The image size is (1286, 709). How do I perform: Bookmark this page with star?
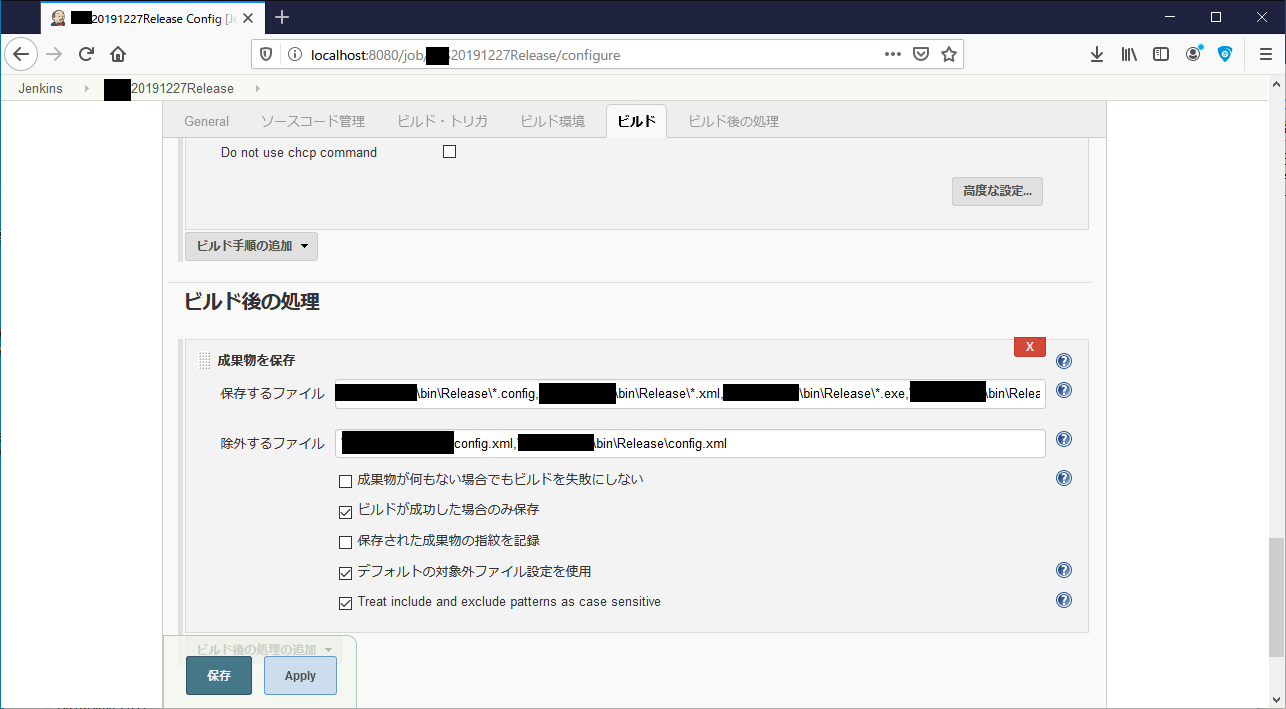click(x=948, y=54)
